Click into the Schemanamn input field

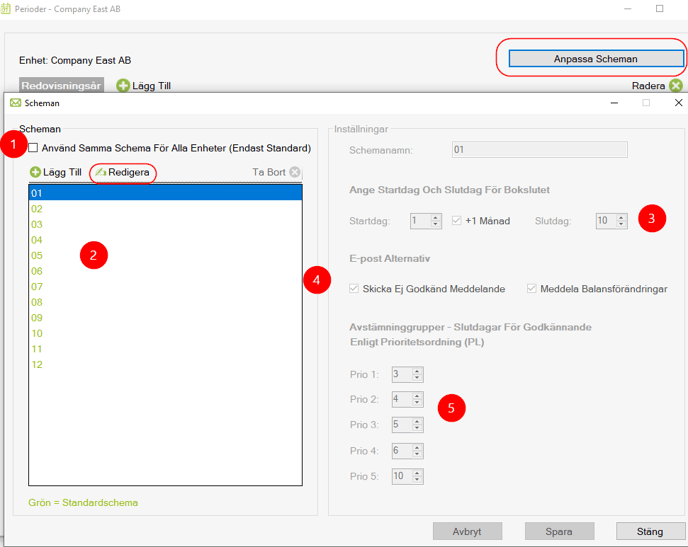click(540, 150)
